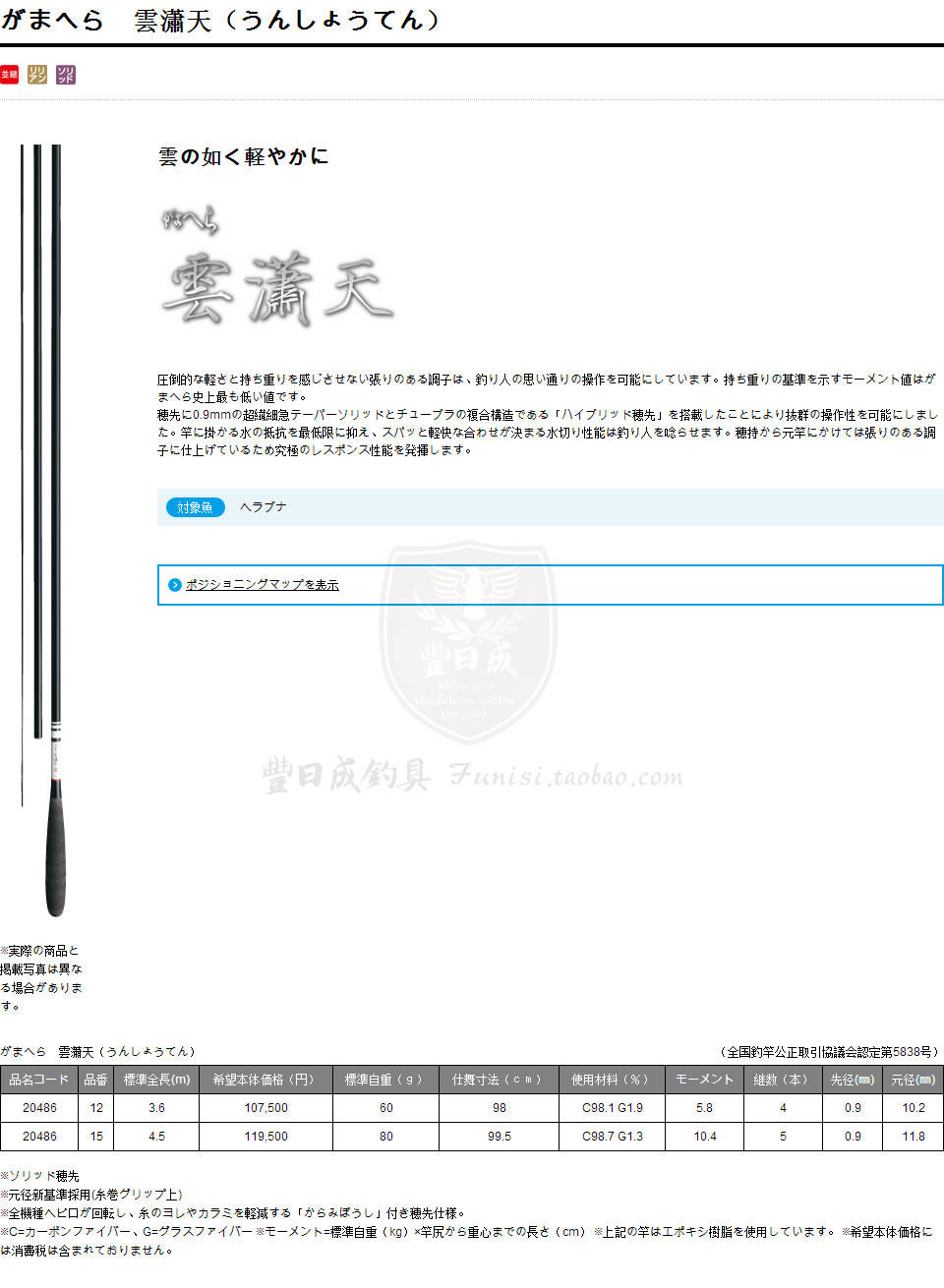
Task: Click the butt diameter cell 11.8
Action: coord(914,1137)
